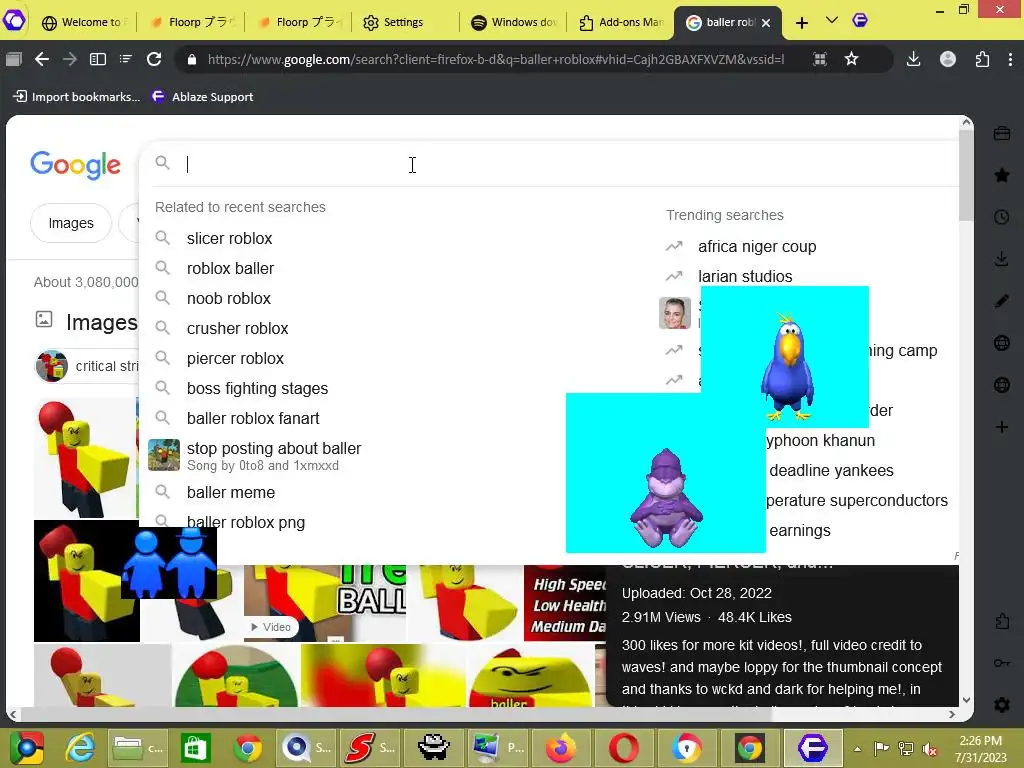Open the browser three-dot menu
This screenshot has height=768, width=1024.
point(1010,59)
